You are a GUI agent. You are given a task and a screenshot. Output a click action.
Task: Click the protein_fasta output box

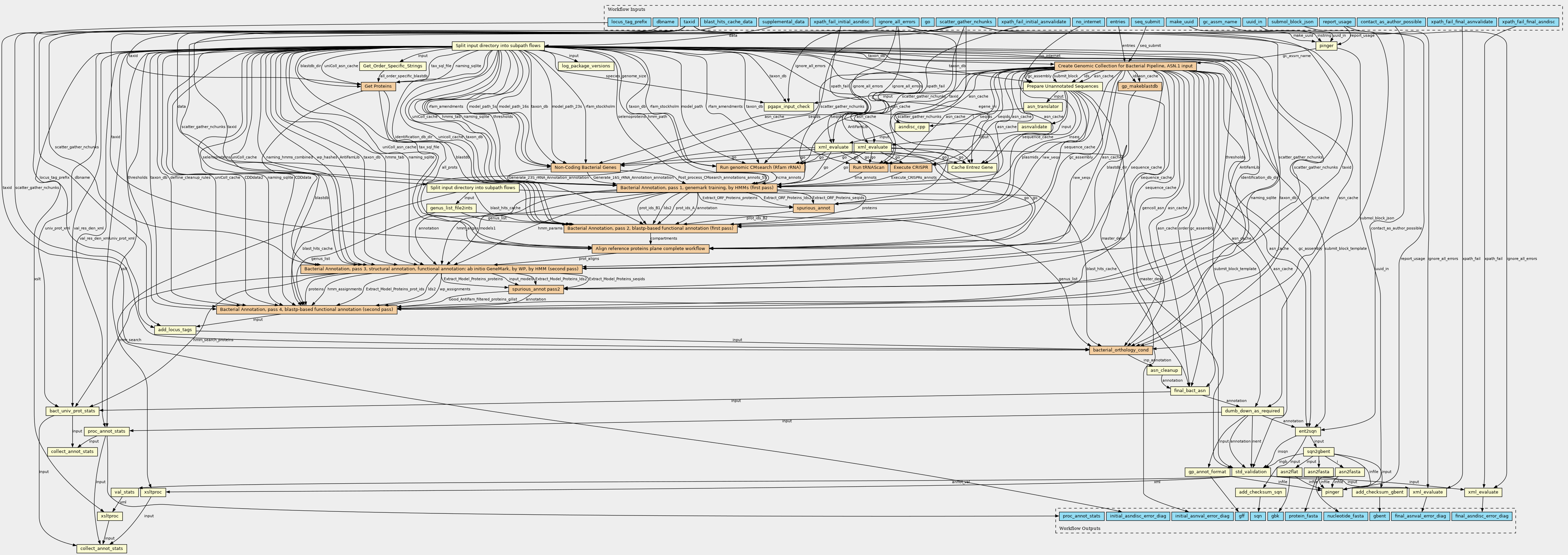(1303, 516)
